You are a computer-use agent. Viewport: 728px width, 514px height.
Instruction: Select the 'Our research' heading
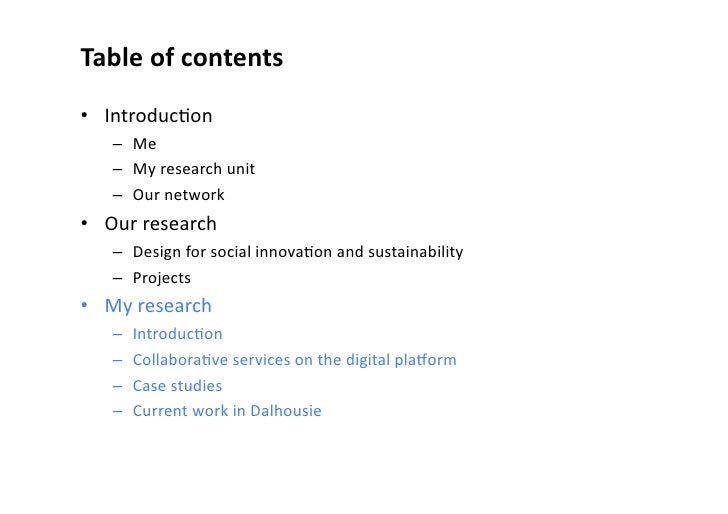(x=161, y=224)
